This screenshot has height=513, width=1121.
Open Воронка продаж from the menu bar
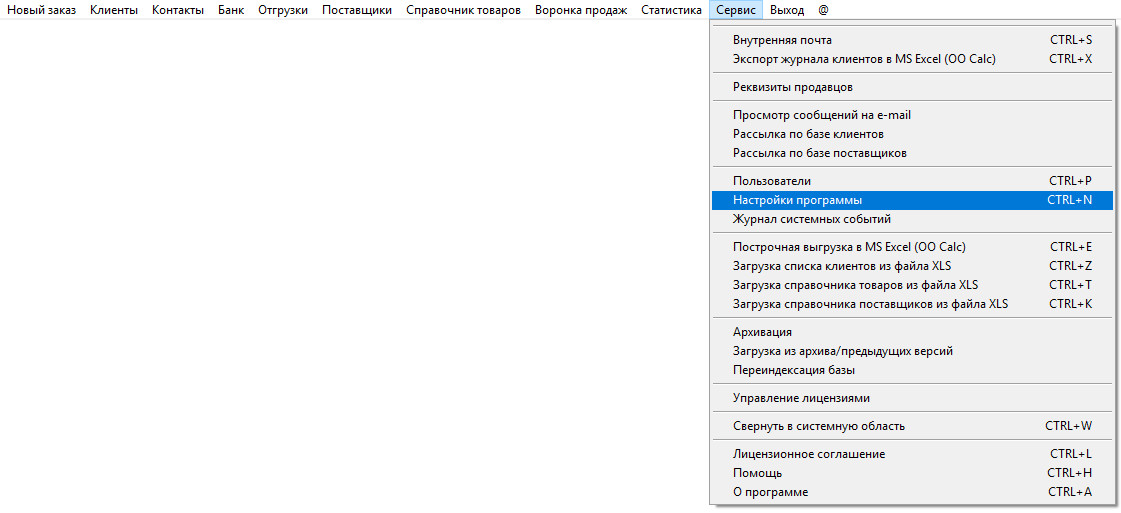[x=581, y=10]
